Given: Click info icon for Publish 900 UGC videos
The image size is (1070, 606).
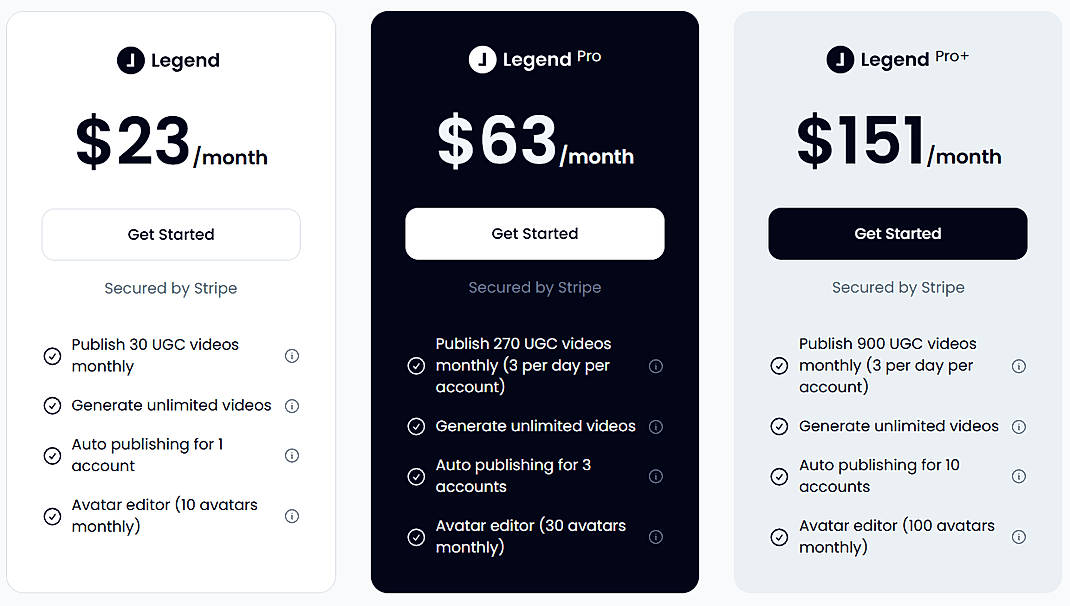Looking at the screenshot, I should coord(1019,366).
